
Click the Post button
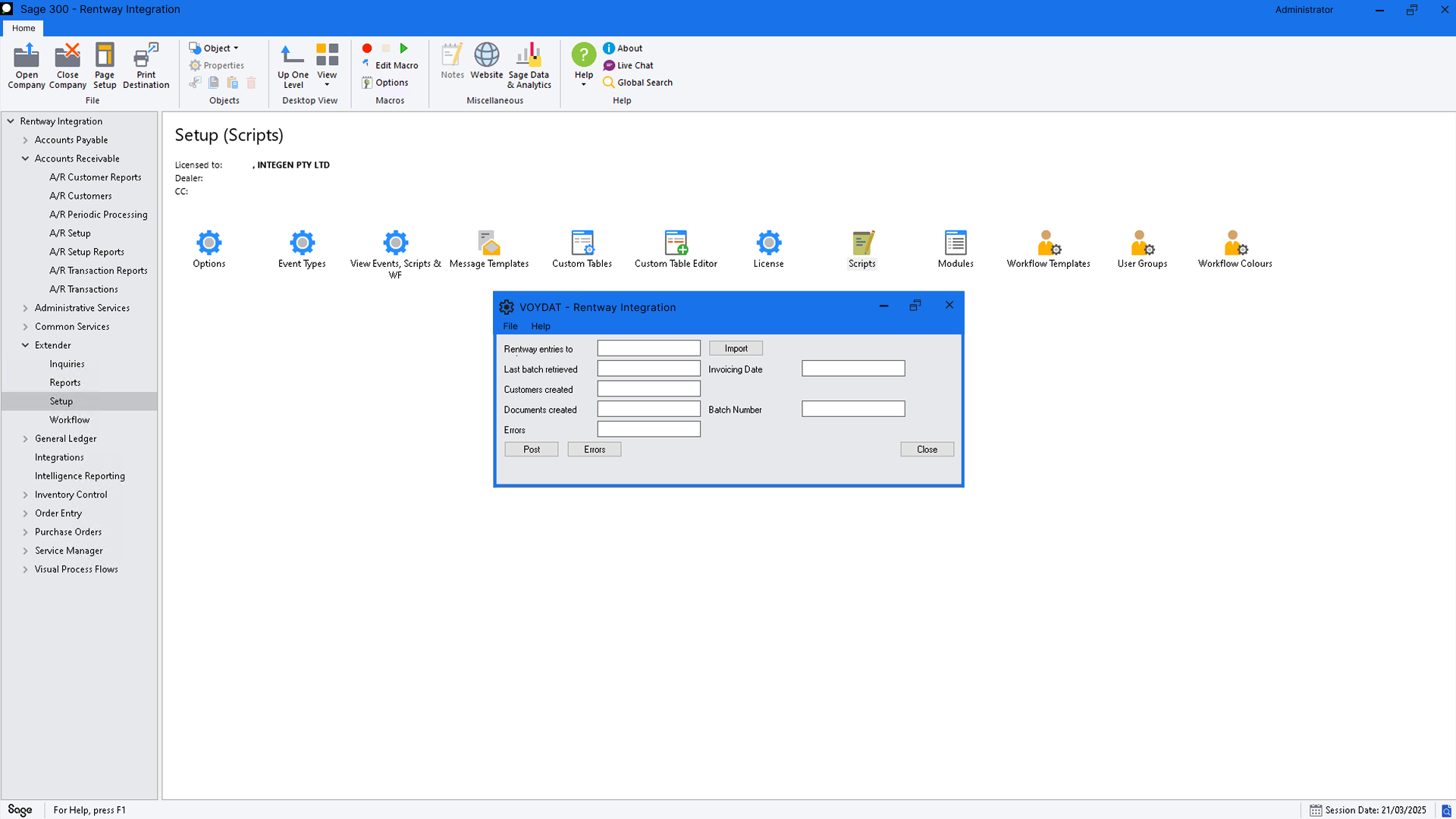coord(532,449)
